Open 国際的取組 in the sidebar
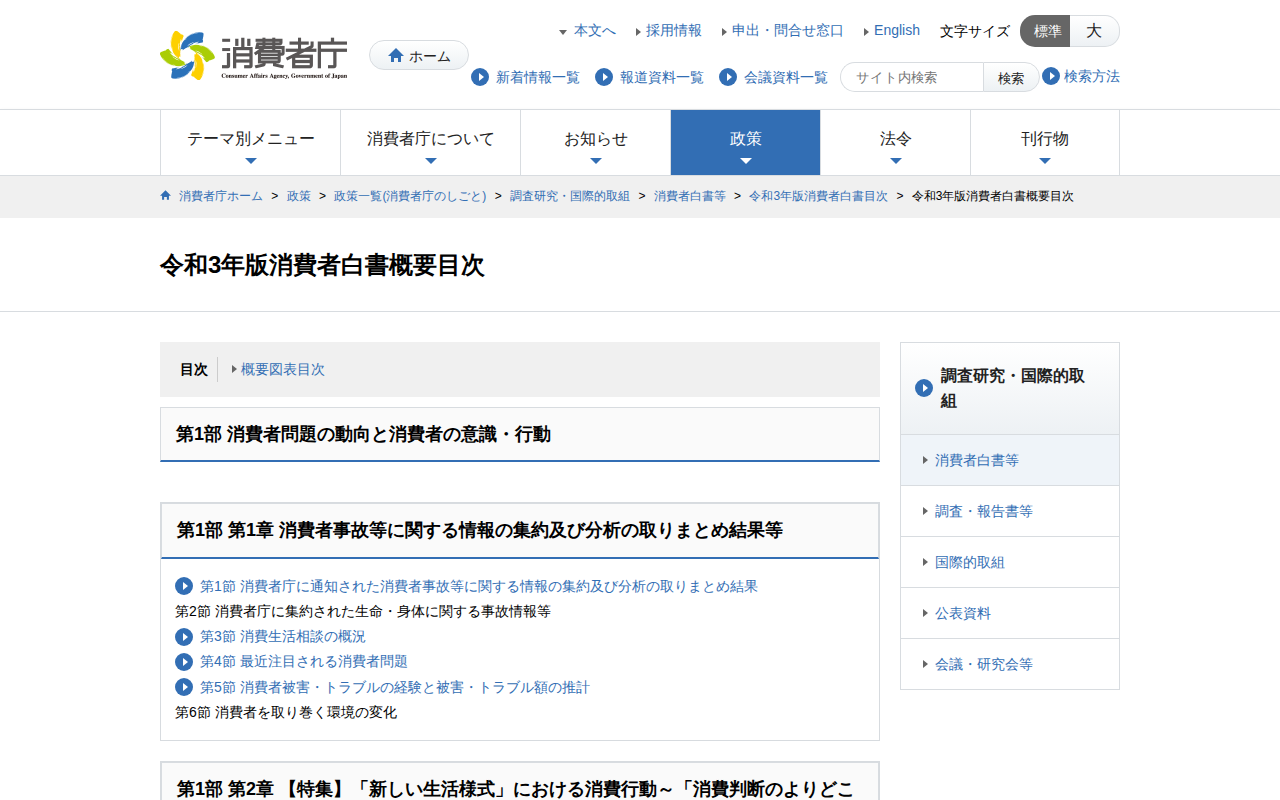1280x800 pixels. [969, 562]
